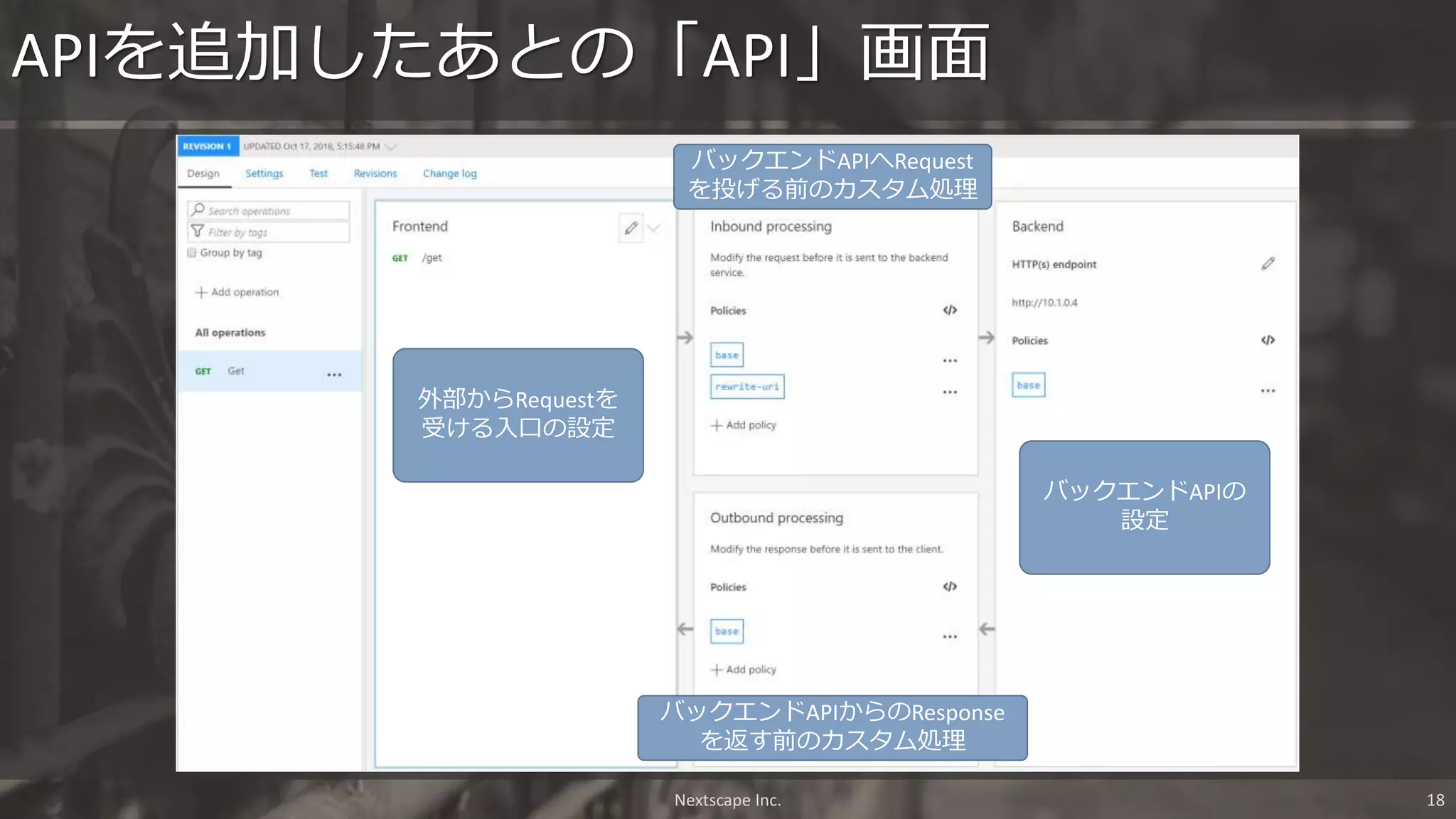Expand the revision updated dropdown chevron
This screenshot has width=1456, height=819.
(390, 147)
